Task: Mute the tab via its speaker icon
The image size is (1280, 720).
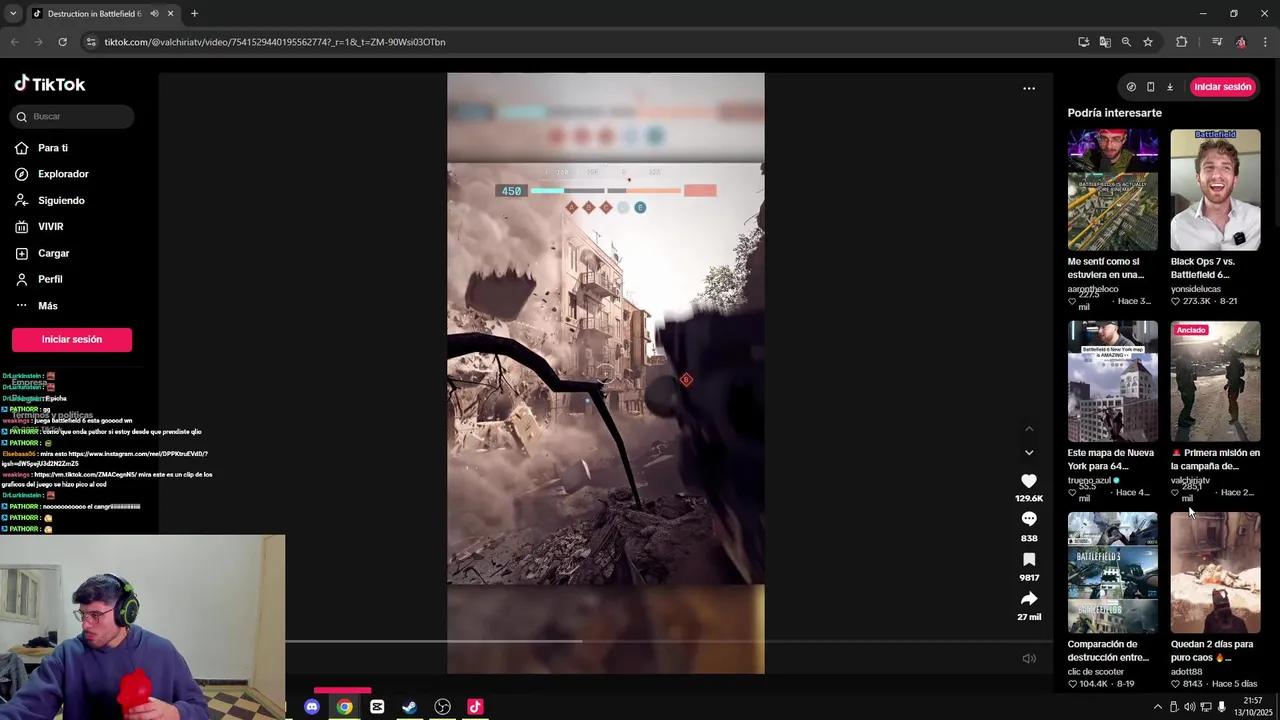Action: pos(153,14)
